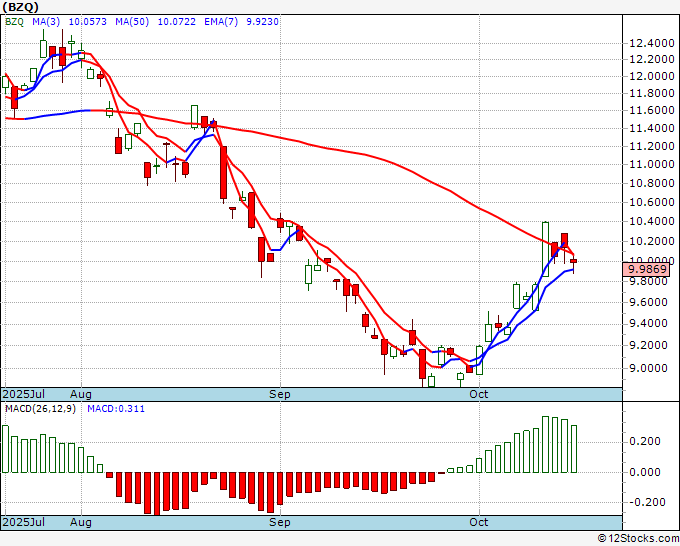Click the MACD(26,12,9) indicator label
The height and width of the screenshot is (546, 680).
(40, 409)
